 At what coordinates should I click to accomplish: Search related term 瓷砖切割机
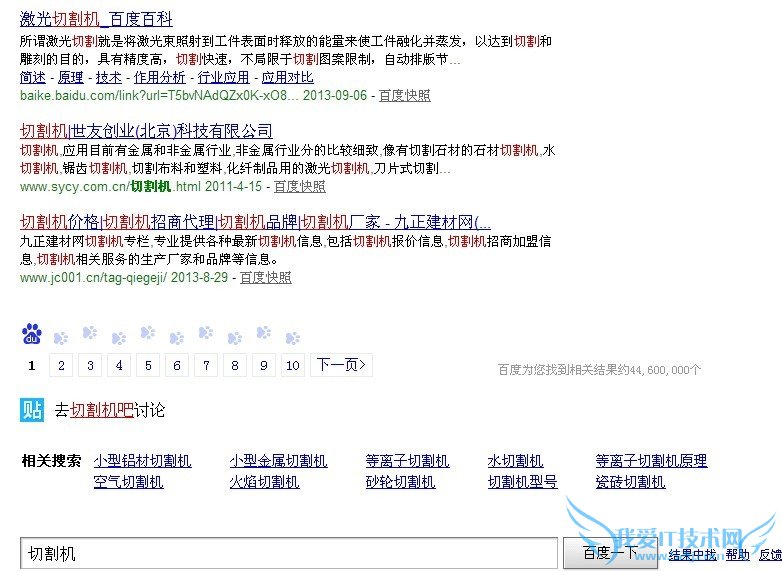630,482
